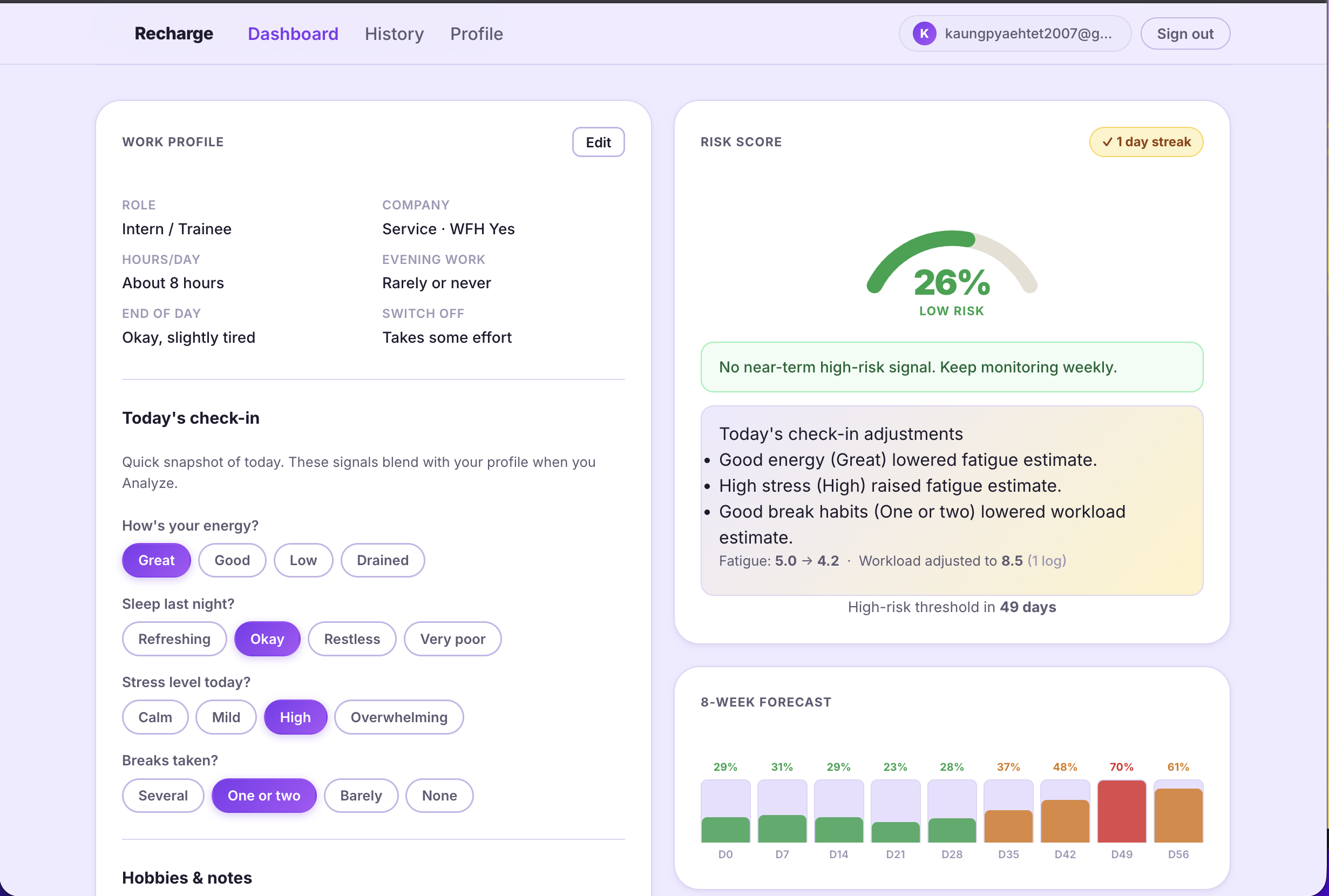The width and height of the screenshot is (1329, 896).
Task: Mark breaks taken as None
Action: pos(439,796)
